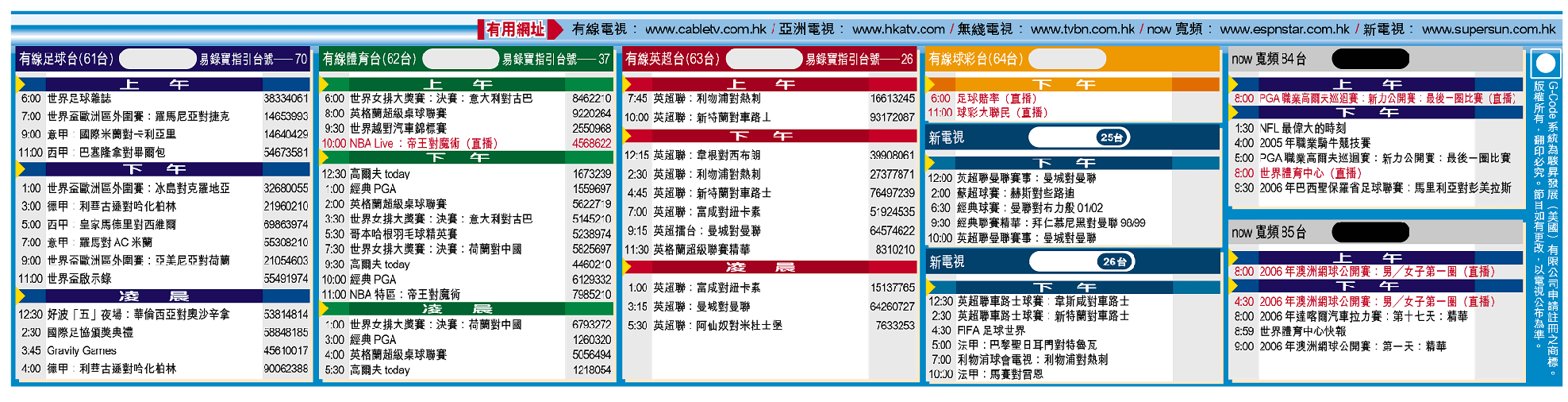Screen dimensions: 1568x402
Task: Select the 11:00 世界盃啟示錄 row
Action: tap(163, 279)
